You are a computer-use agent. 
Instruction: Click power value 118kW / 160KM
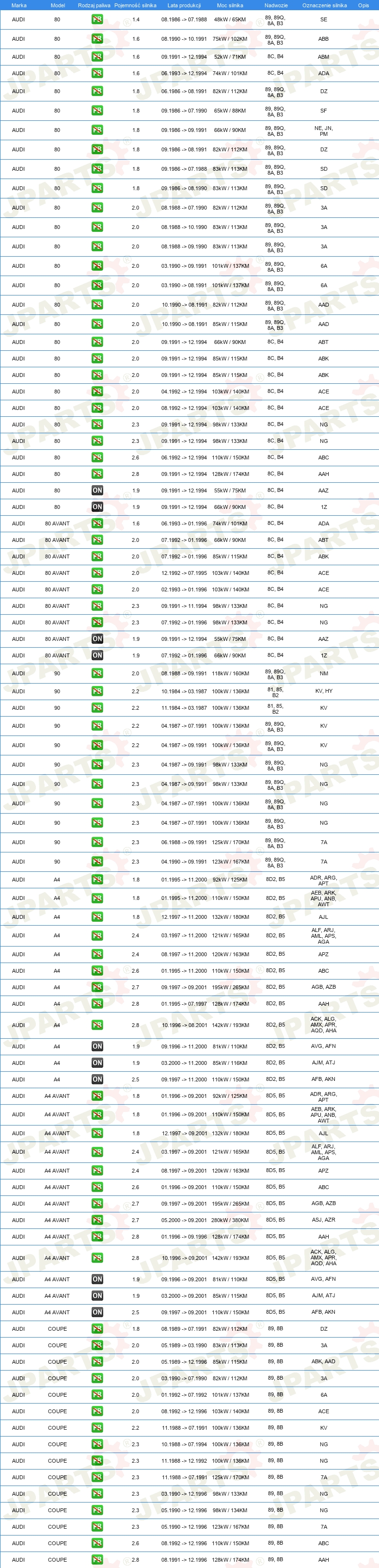230,673
